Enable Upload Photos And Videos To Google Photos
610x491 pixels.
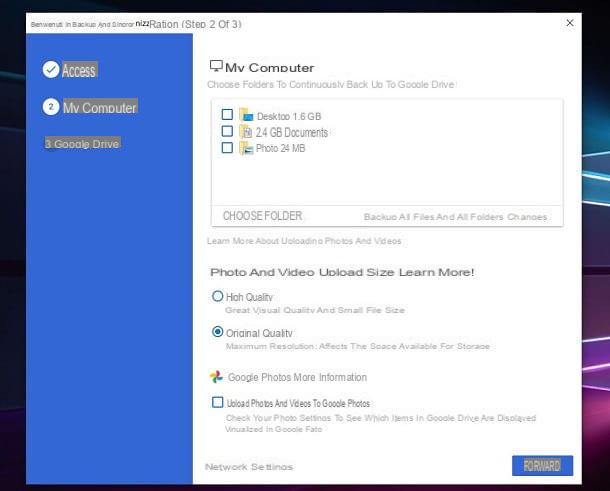217,402
